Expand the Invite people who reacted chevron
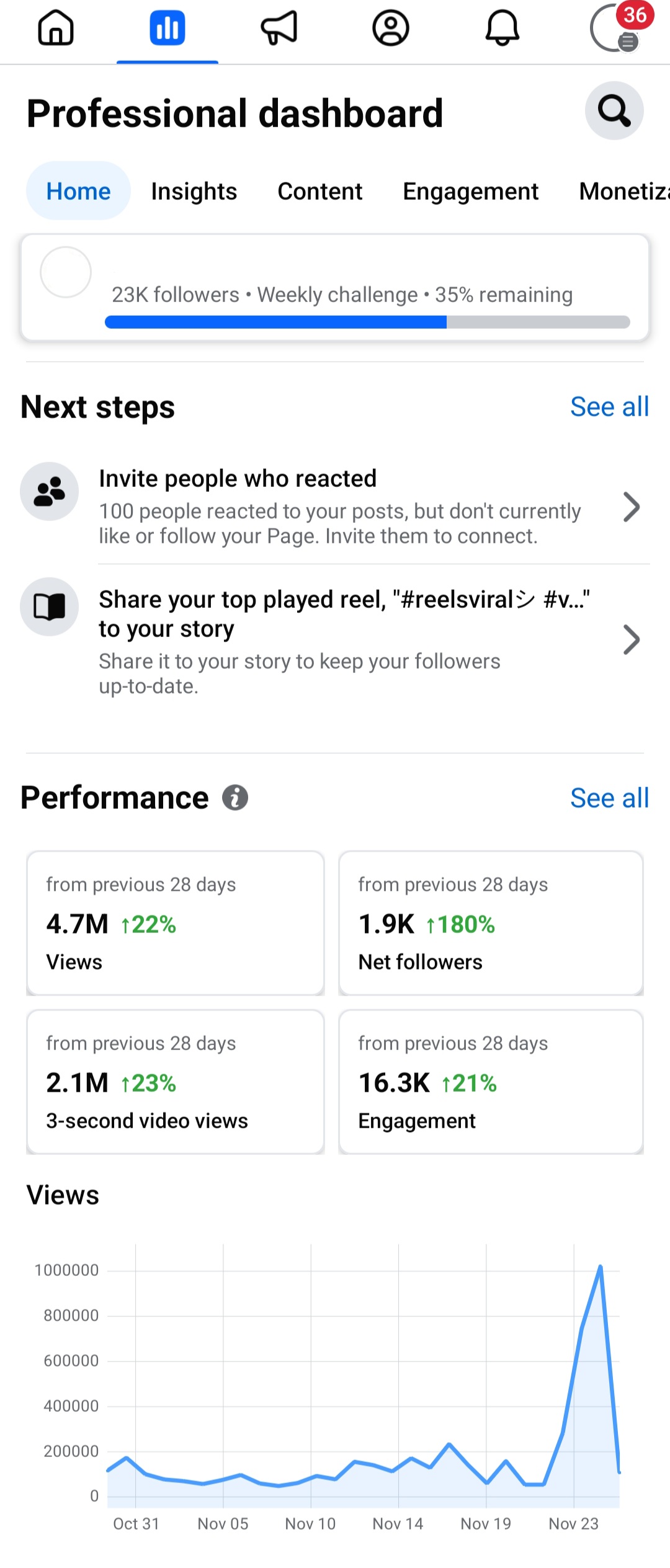The height and width of the screenshot is (1568, 670). [632, 507]
